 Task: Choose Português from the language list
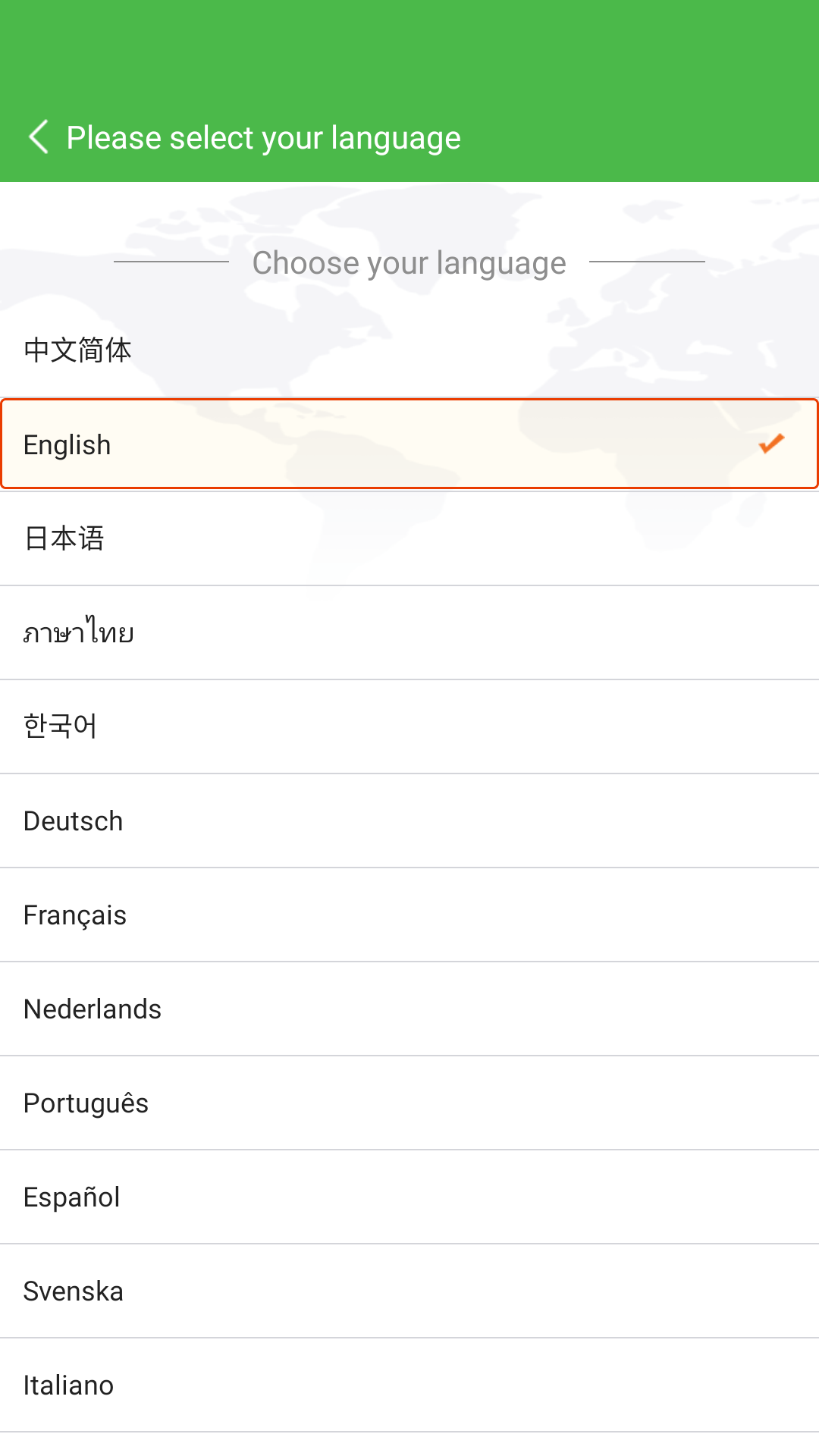(86, 1103)
